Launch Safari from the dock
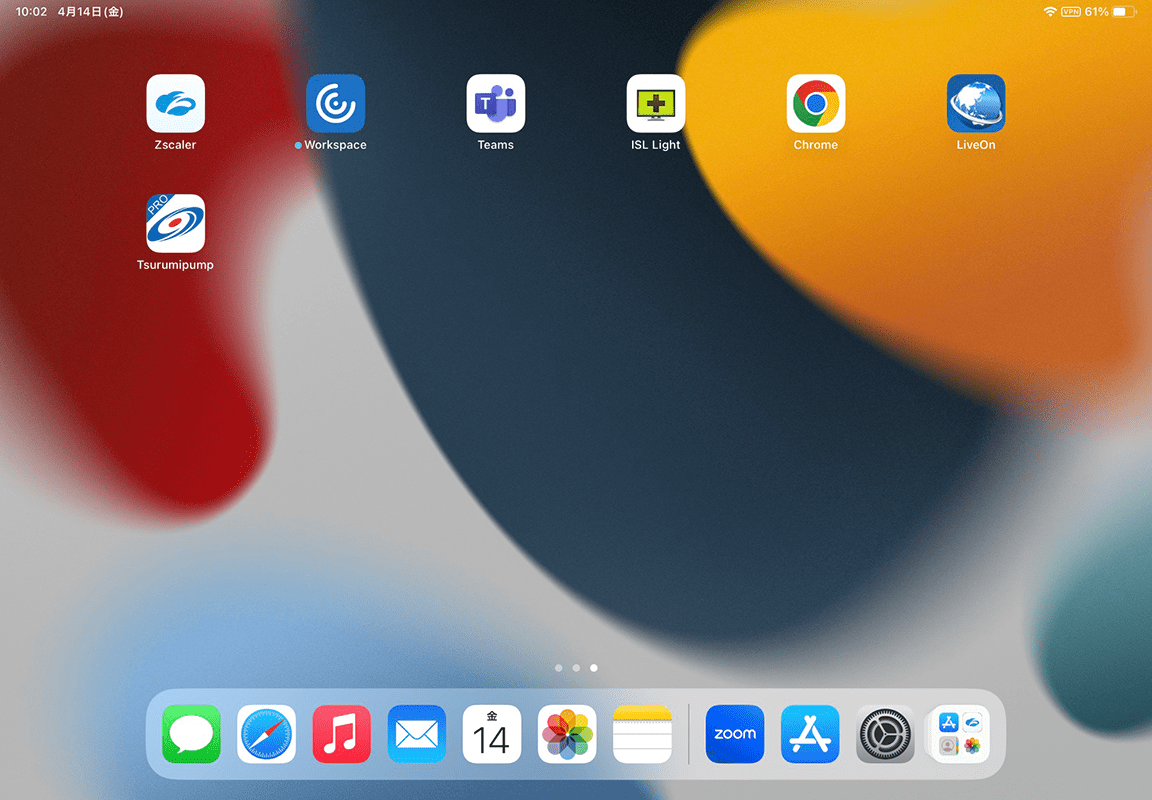The width and height of the screenshot is (1152, 800). pos(266,734)
